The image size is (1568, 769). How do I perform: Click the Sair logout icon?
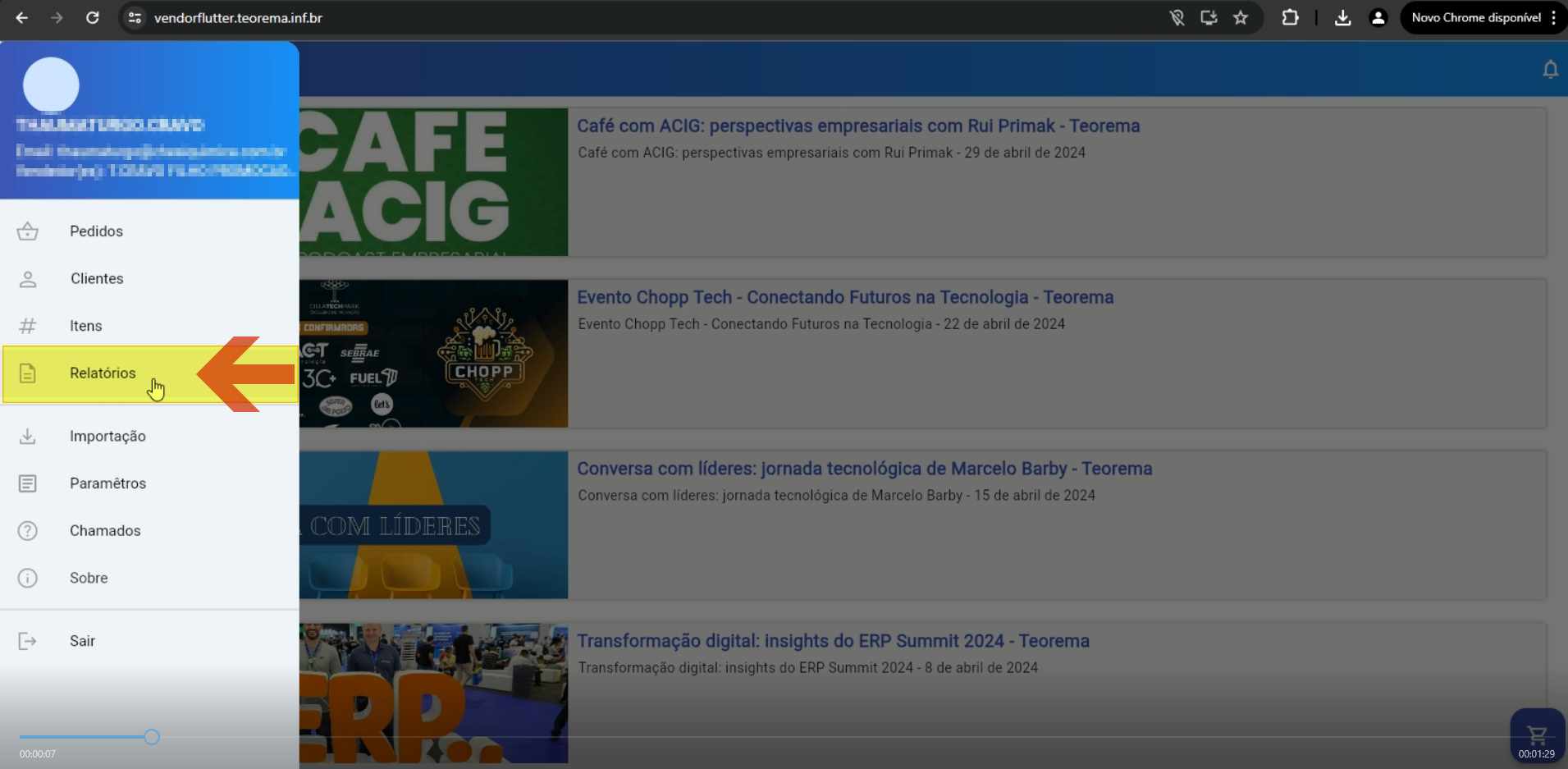pos(28,641)
